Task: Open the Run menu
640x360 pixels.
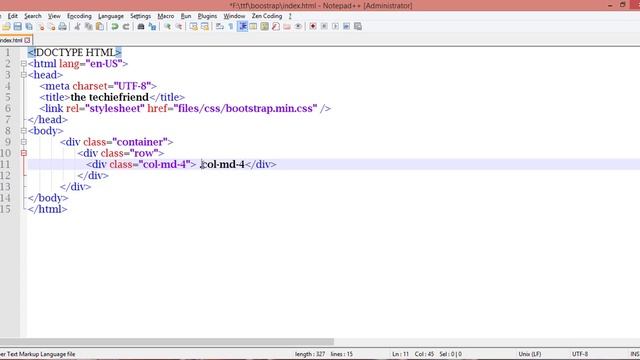Action: (186, 16)
